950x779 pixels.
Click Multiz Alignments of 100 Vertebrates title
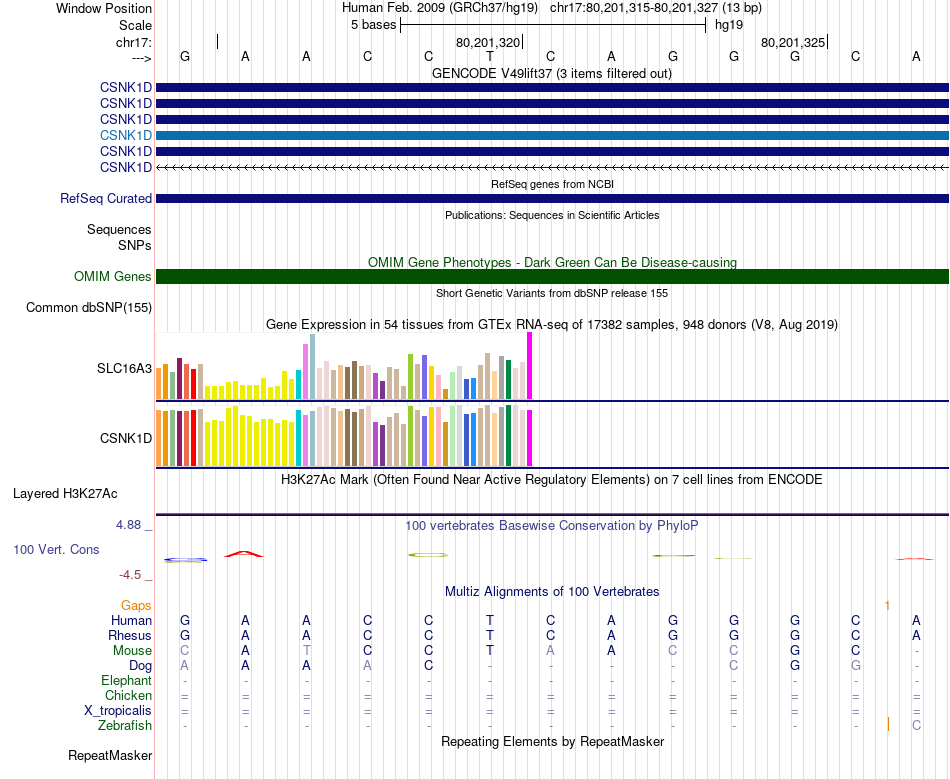pos(552,592)
